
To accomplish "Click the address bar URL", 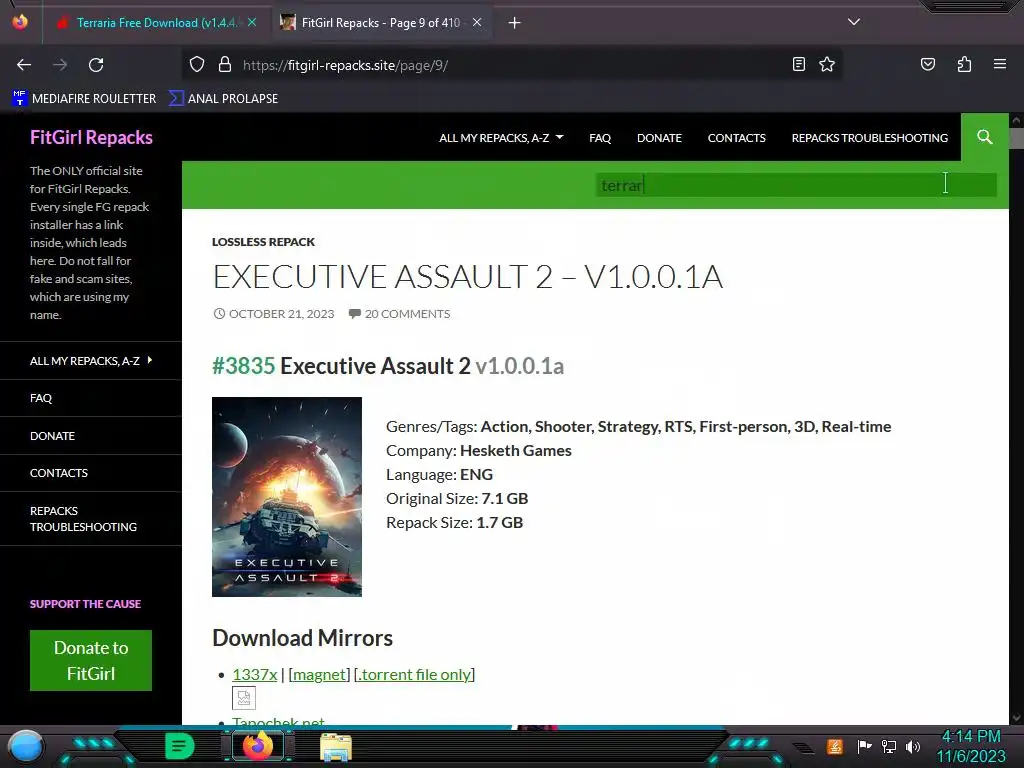I will pyautogui.click(x=345, y=65).
